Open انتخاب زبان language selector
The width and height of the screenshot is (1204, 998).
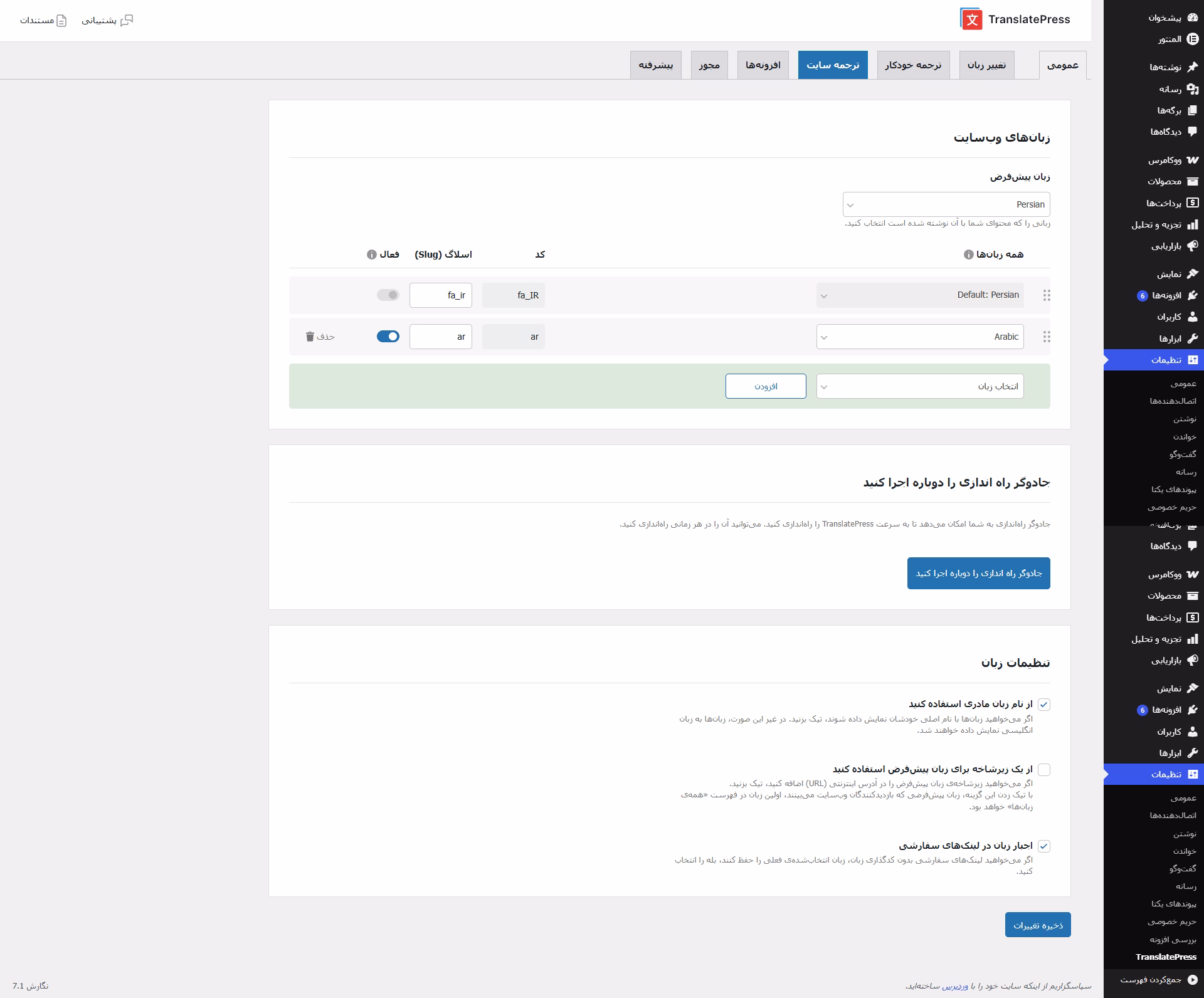click(920, 386)
